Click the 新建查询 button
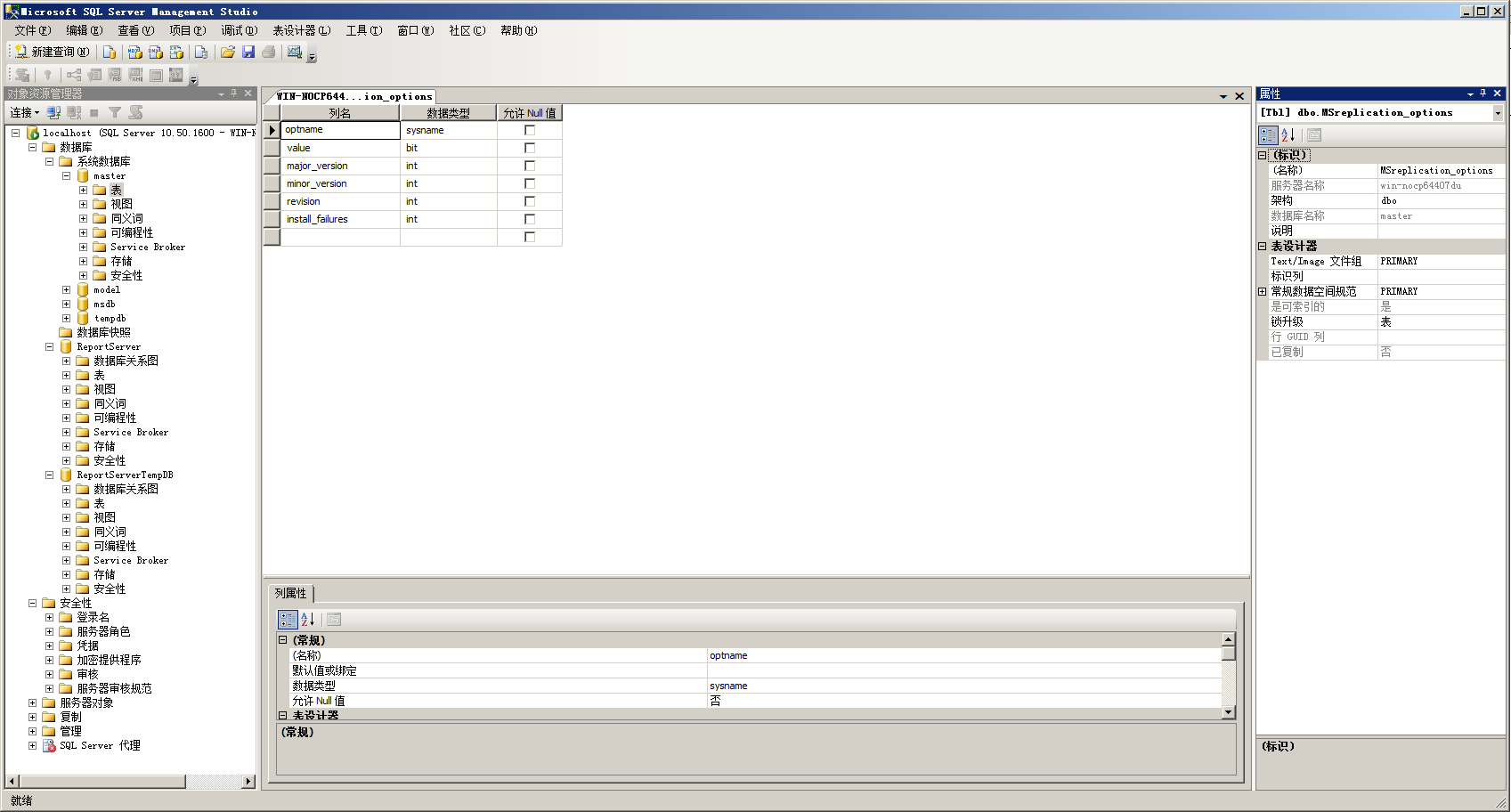Image resolution: width=1511 pixels, height=812 pixels. pos(52,53)
